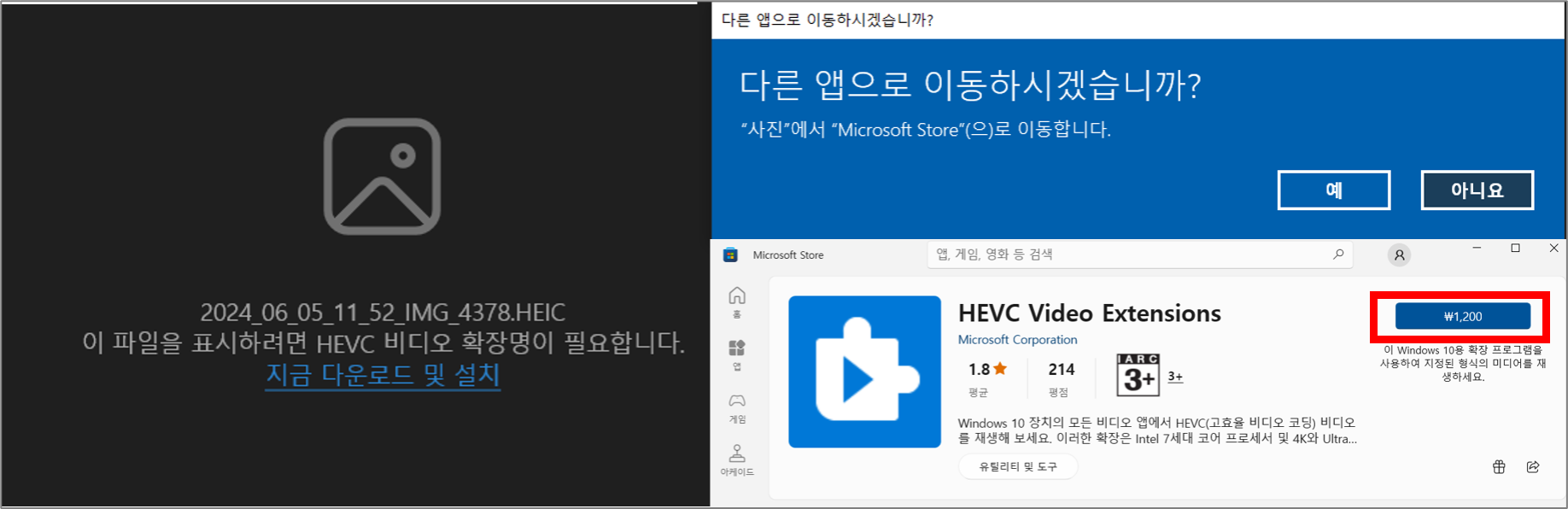Click the Windows 10 extension note under price
This screenshot has width=1568, height=509.
point(1463,363)
